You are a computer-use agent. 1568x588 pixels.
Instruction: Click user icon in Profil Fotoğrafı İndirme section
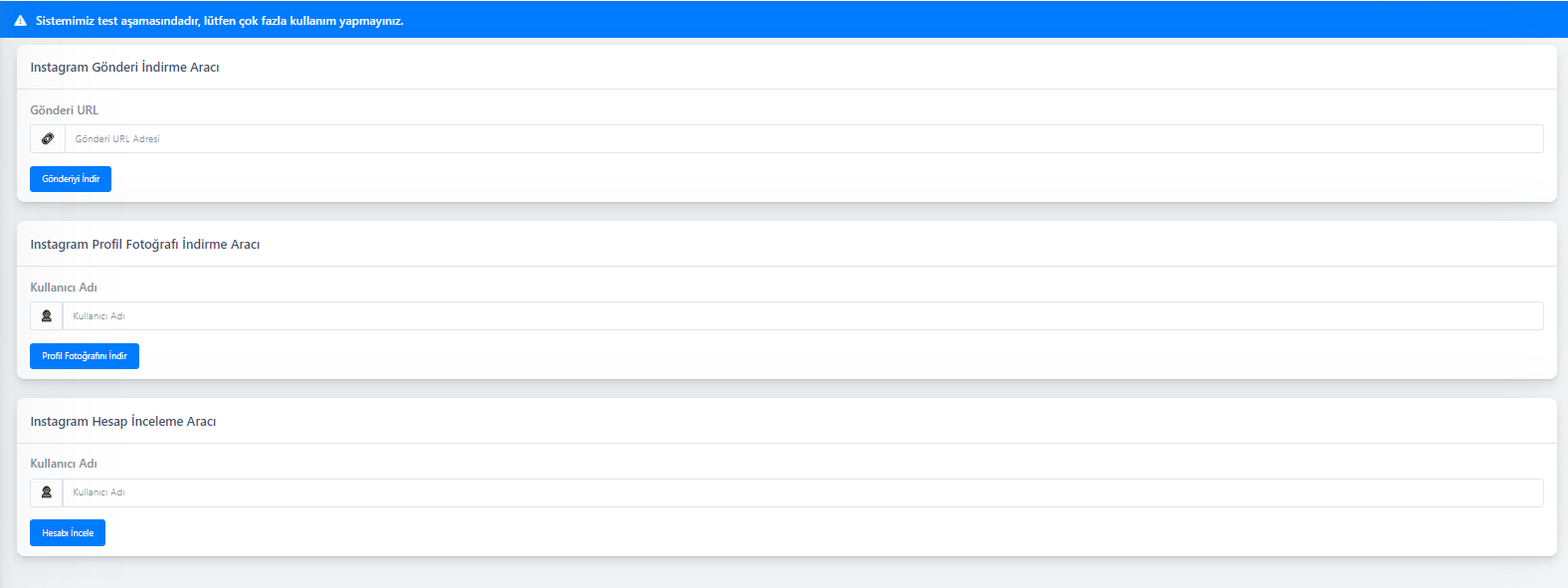click(47, 316)
